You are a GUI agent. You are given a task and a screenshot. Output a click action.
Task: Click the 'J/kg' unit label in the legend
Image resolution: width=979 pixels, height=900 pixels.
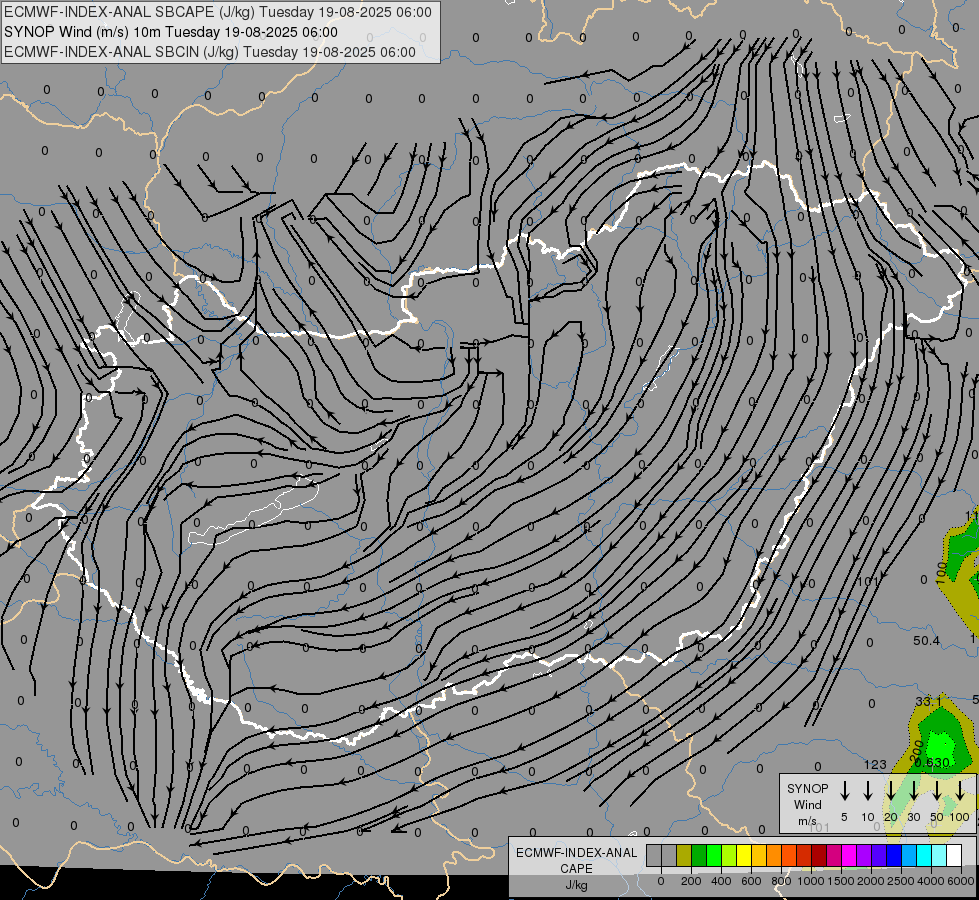(576, 885)
